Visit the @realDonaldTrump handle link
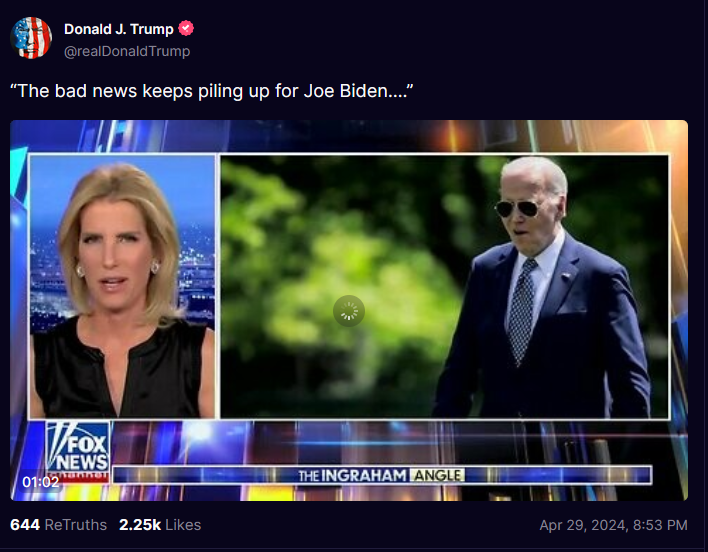Image resolution: width=708 pixels, height=552 pixels. pos(127,51)
